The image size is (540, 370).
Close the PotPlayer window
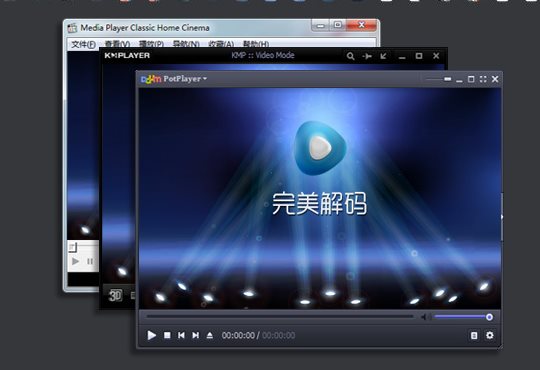[x=495, y=79]
